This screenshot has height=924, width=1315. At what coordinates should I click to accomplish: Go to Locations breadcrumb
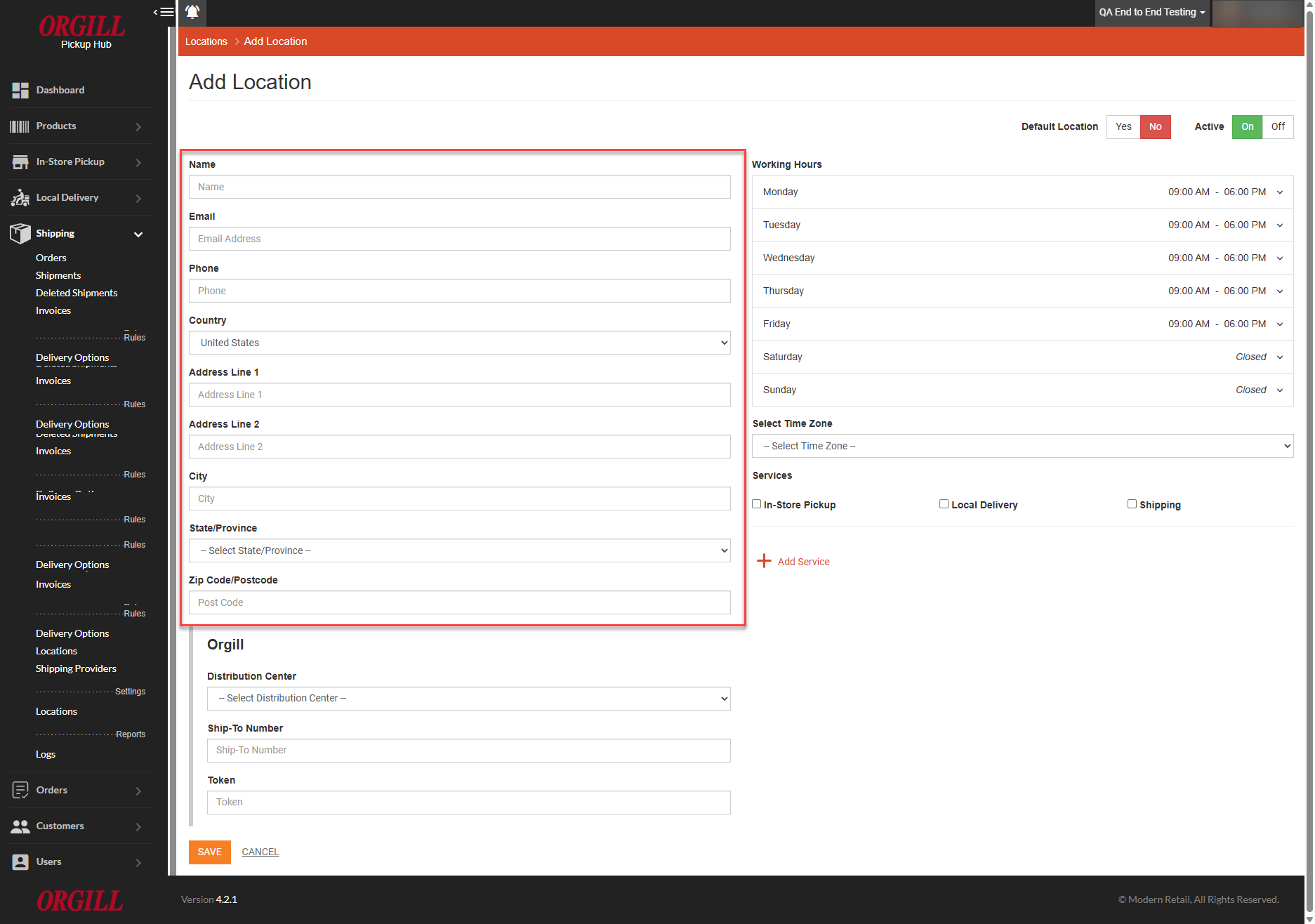tap(206, 41)
